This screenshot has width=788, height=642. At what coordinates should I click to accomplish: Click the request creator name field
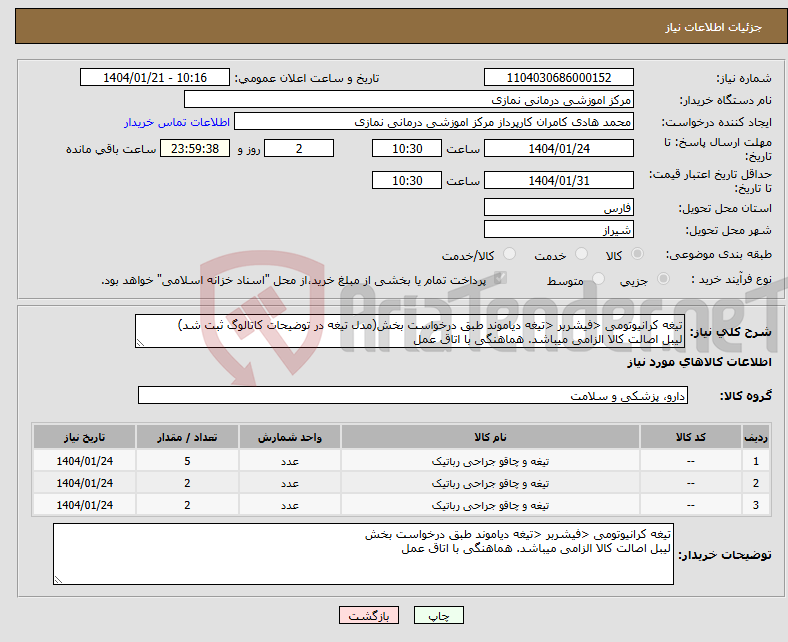[x=434, y=122]
